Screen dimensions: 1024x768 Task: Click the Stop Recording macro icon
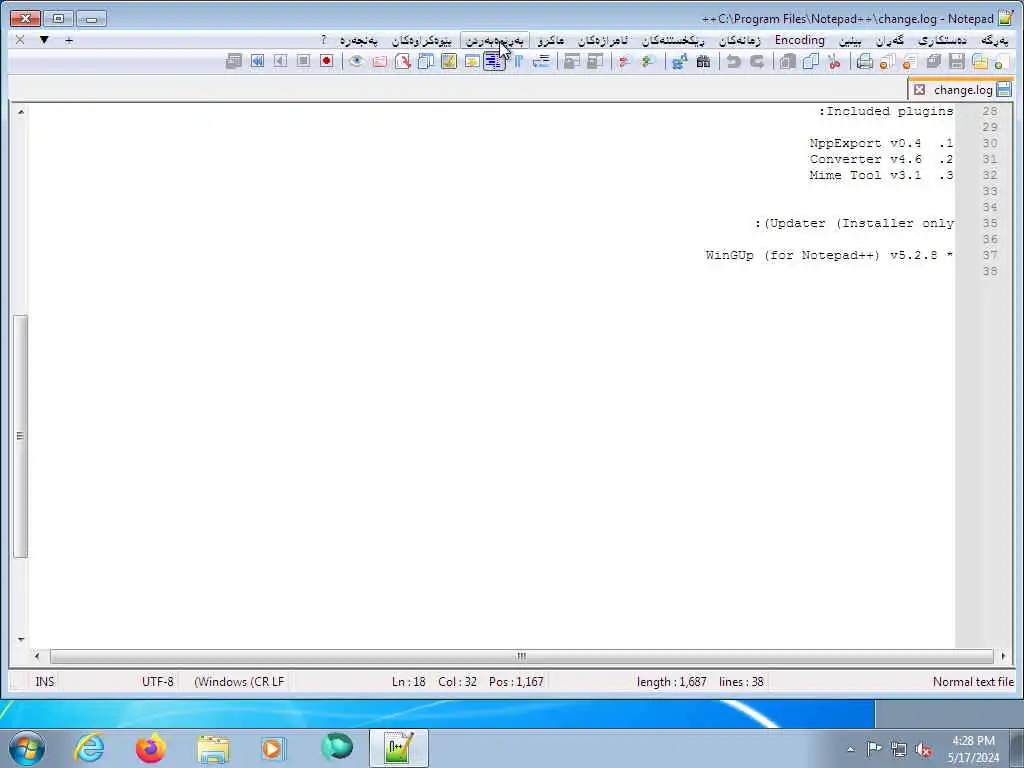(x=303, y=61)
